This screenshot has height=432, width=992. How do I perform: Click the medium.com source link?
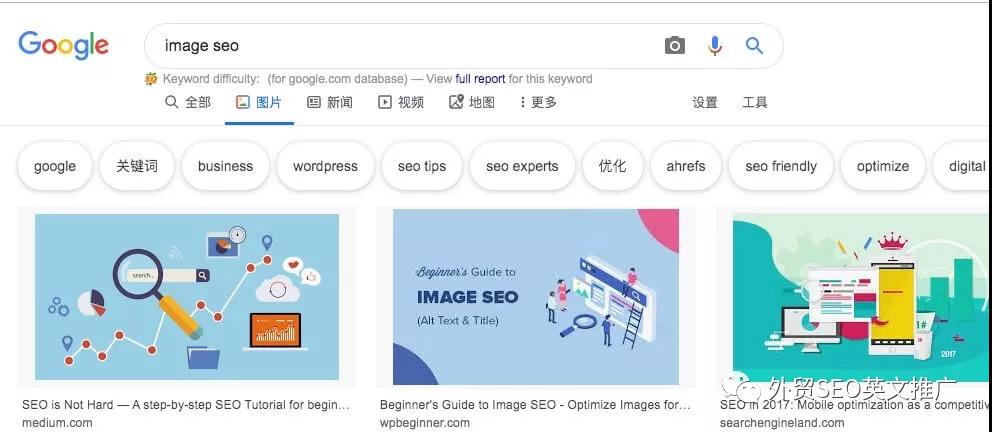point(57,423)
